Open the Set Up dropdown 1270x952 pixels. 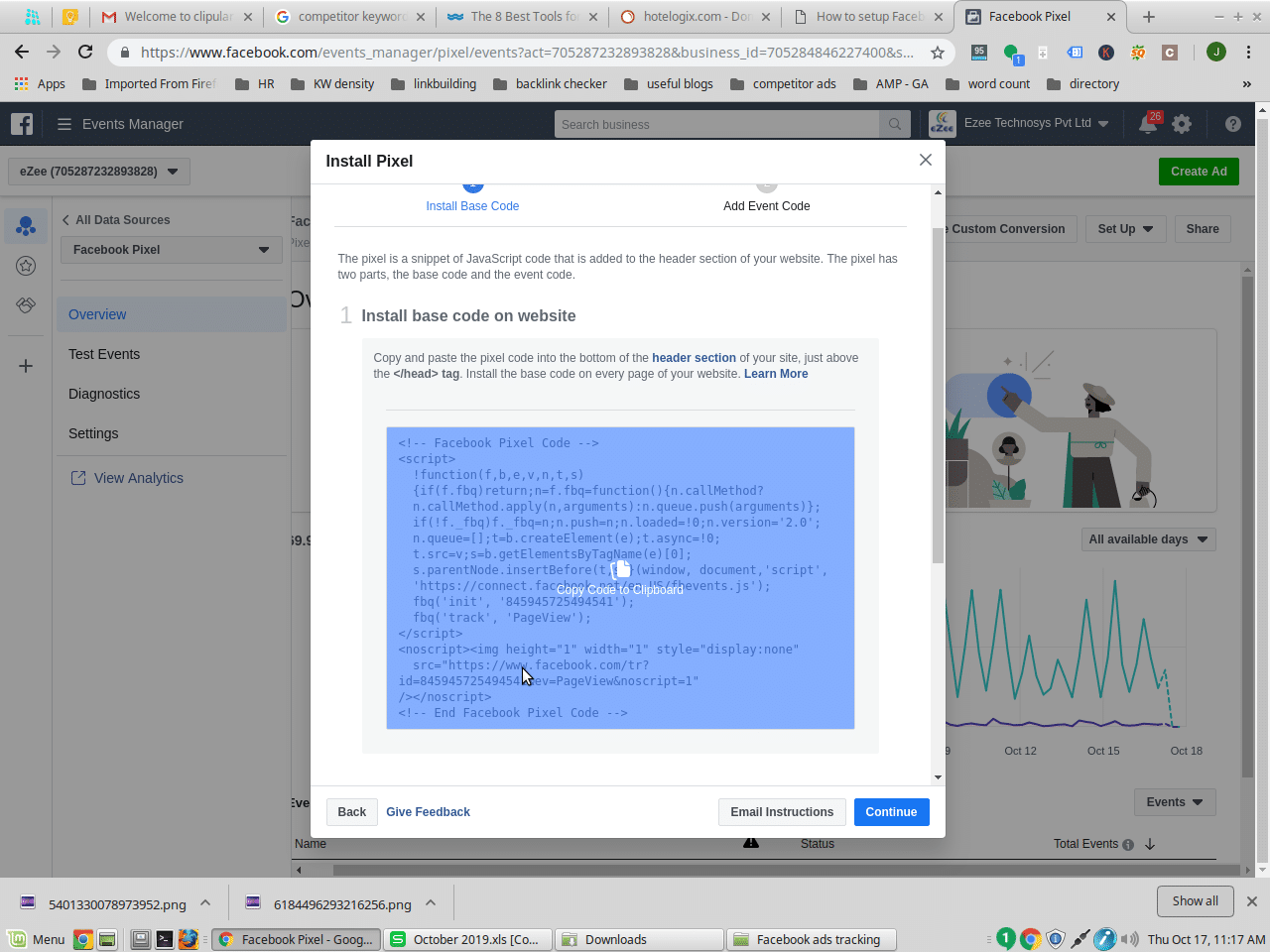click(x=1125, y=229)
